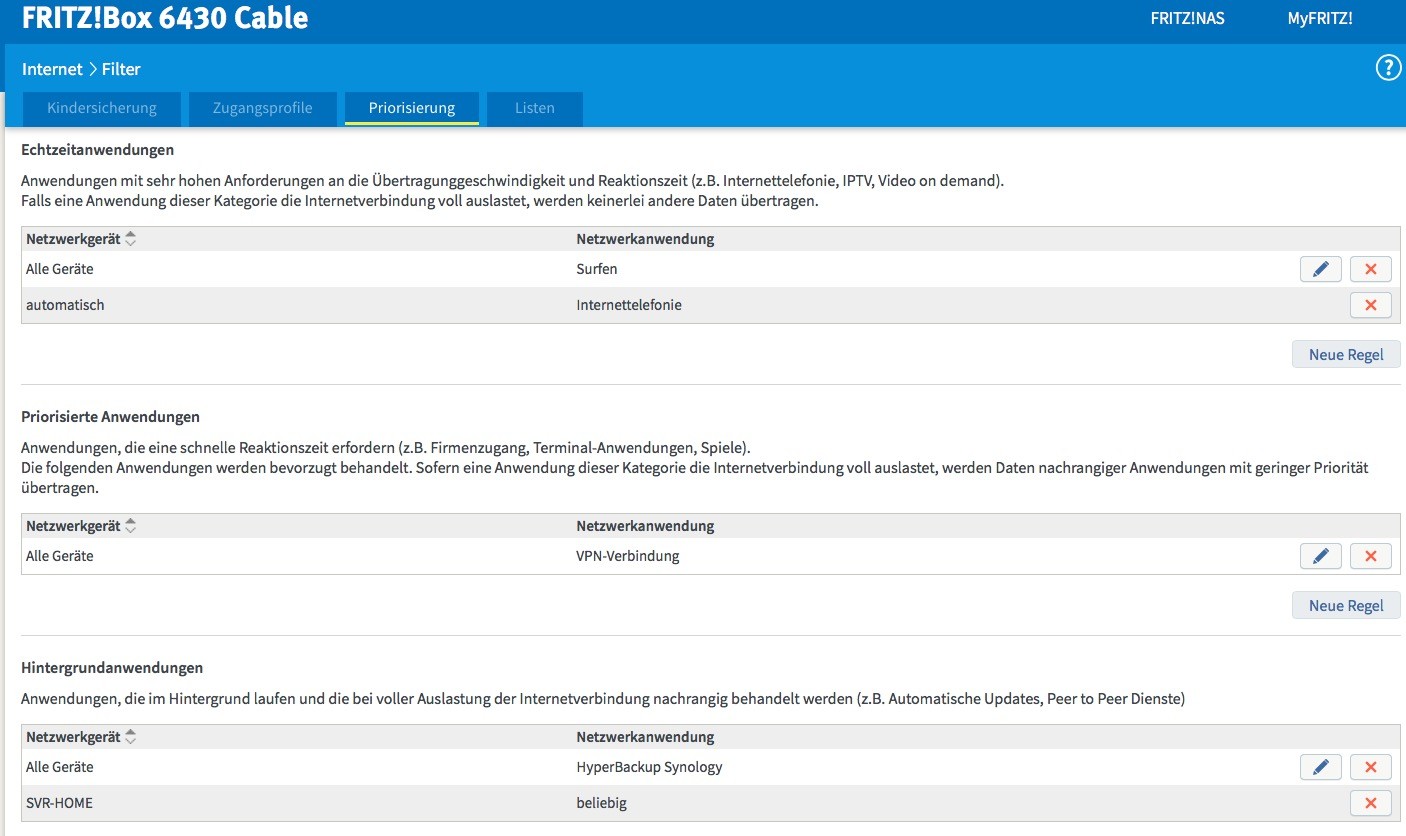Select the Priorisierung tab

[x=412, y=108]
